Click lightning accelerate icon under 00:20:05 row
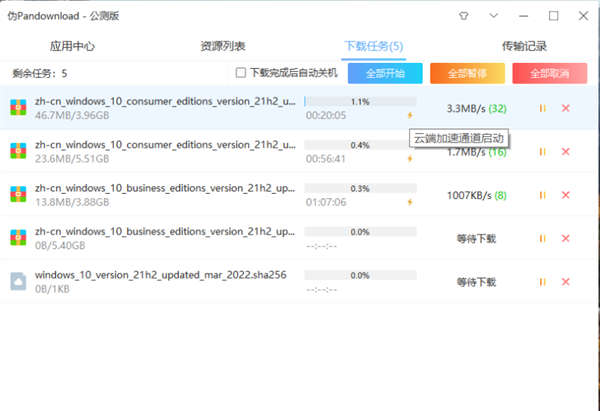Image resolution: width=600 pixels, height=411 pixels. coord(410,115)
